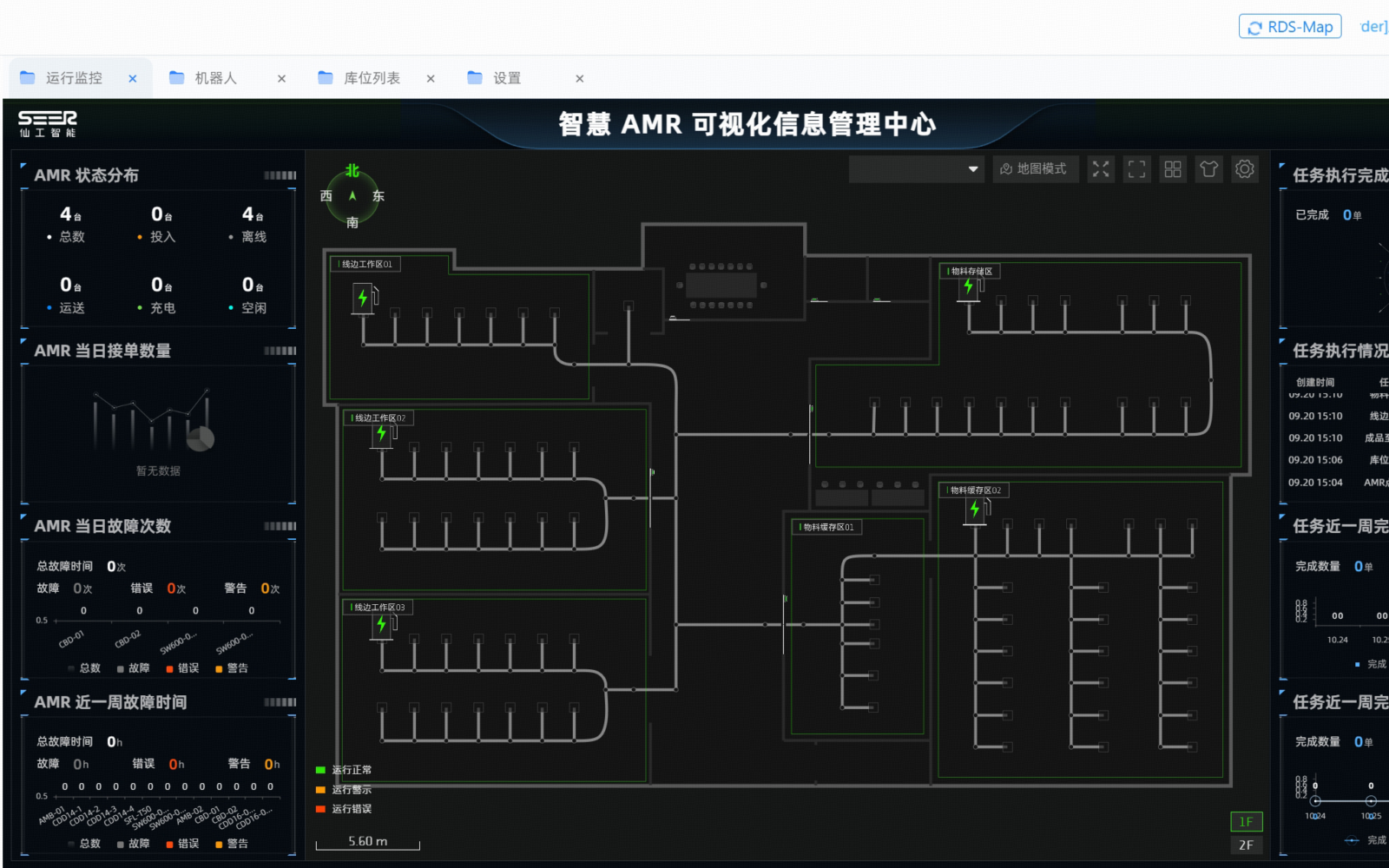Close the 运行监控 tab
The width and height of the screenshot is (1389, 868).
(133, 78)
